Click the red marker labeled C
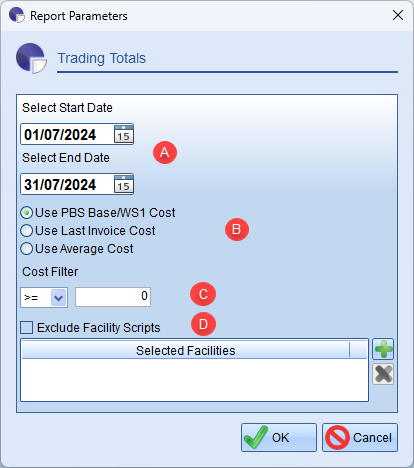This screenshot has height=468, width=414. pos(203,294)
